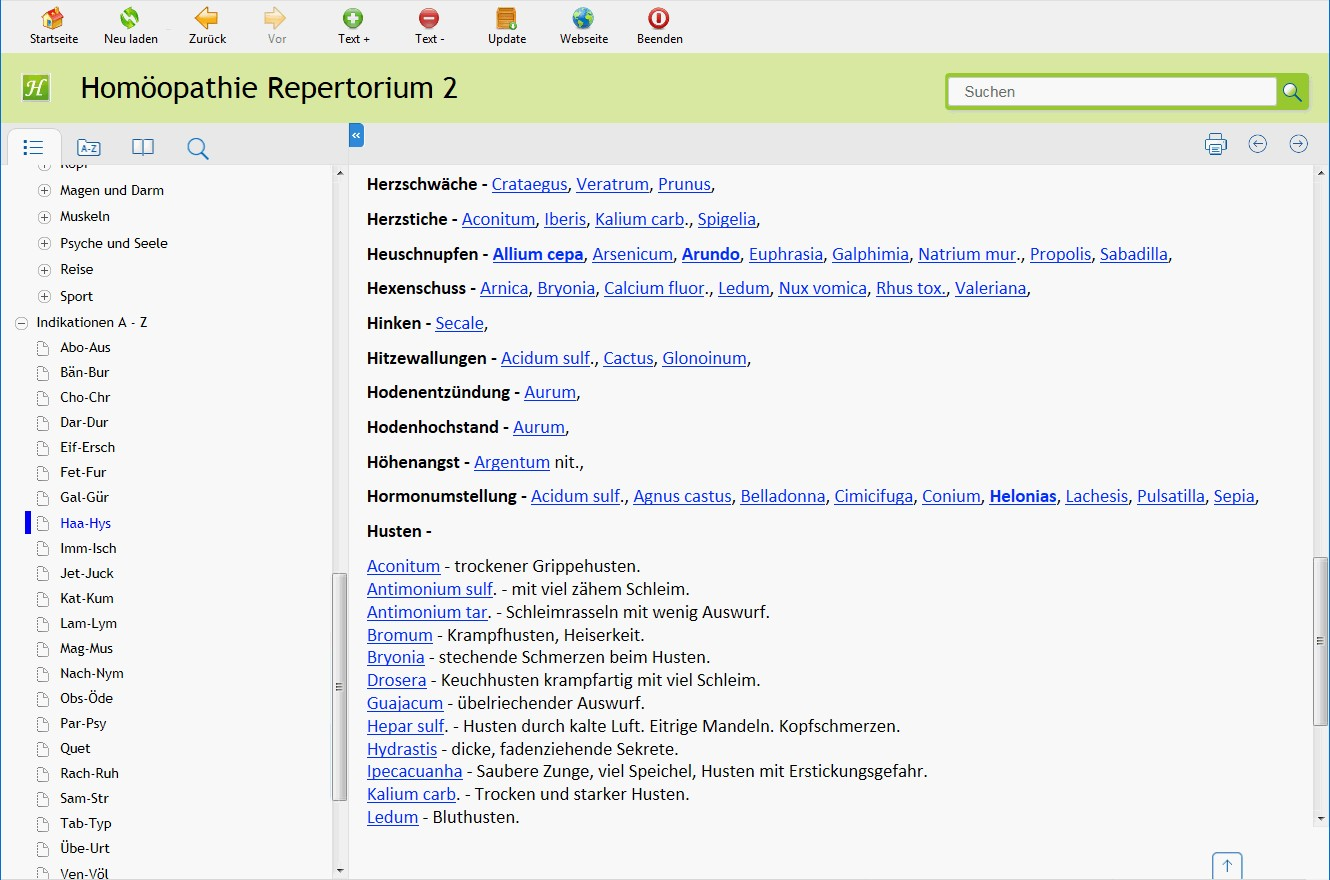Open the Update tool

(507, 19)
